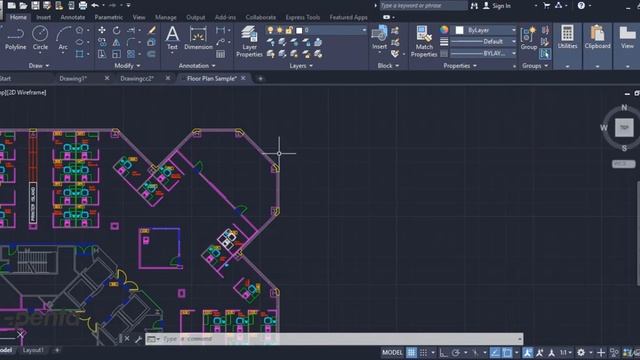Click the Plot (print) icon

[x=83, y=5]
